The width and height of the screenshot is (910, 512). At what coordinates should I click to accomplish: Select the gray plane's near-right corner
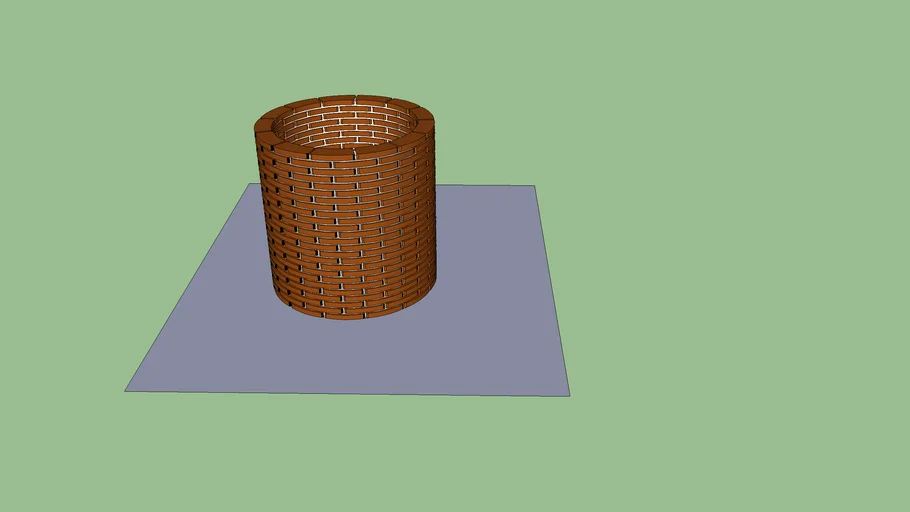coord(567,394)
